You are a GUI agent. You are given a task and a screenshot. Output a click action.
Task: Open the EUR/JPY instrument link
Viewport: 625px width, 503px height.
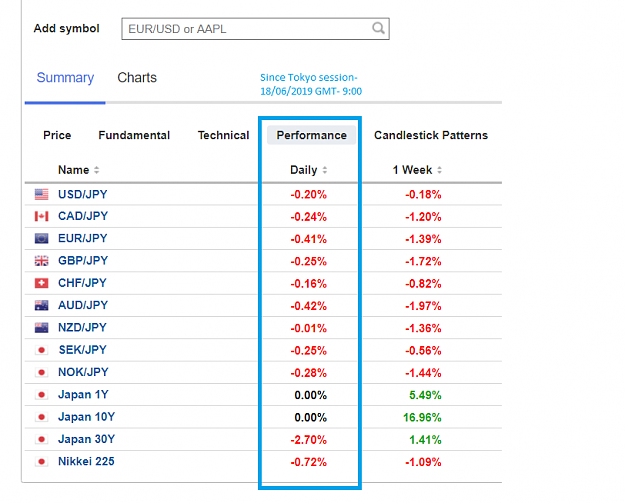pyautogui.click(x=83, y=238)
